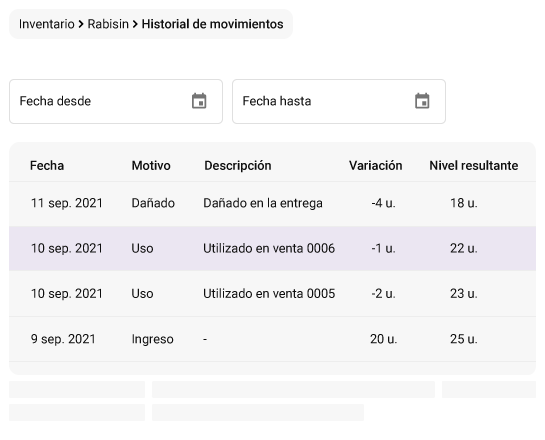The height and width of the screenshot is (440, 545).
Task: Click the Descripción column header
Action: [x=238, y=166]
